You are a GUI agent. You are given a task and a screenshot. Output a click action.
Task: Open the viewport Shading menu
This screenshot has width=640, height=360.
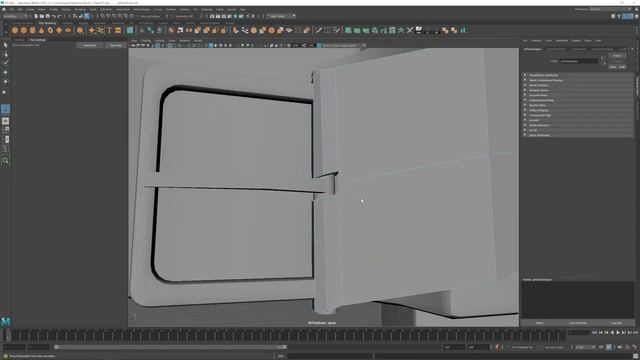coord(146,40)
